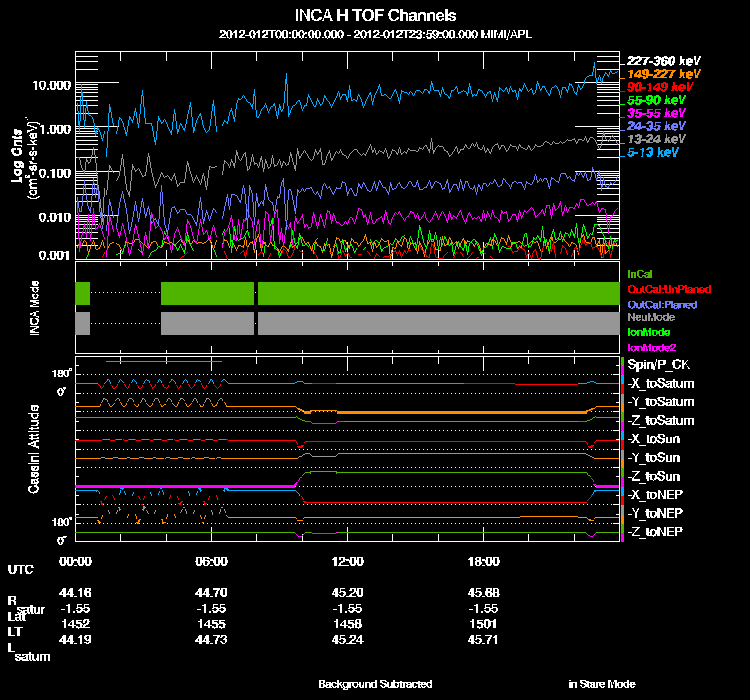The width and height of the screenshot is (750, 700).
Task: Click the 12:00 UTC time axis label
Action: (347, 561)
